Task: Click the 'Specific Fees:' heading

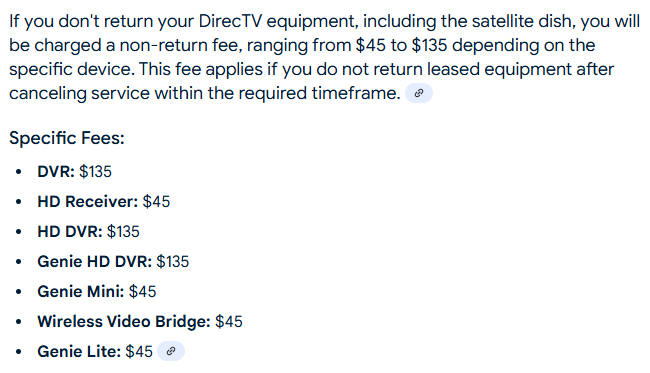Action: (x=67, y=138)
